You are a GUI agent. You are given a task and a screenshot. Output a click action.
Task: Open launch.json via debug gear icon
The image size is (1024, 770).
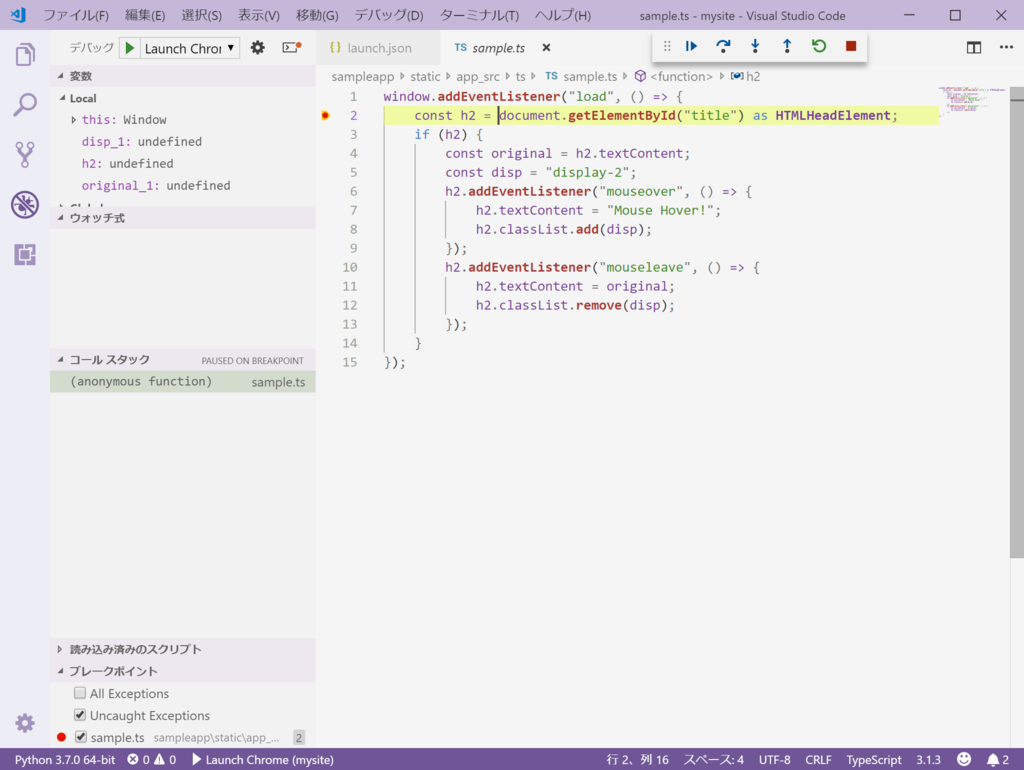tap(258, 48)
